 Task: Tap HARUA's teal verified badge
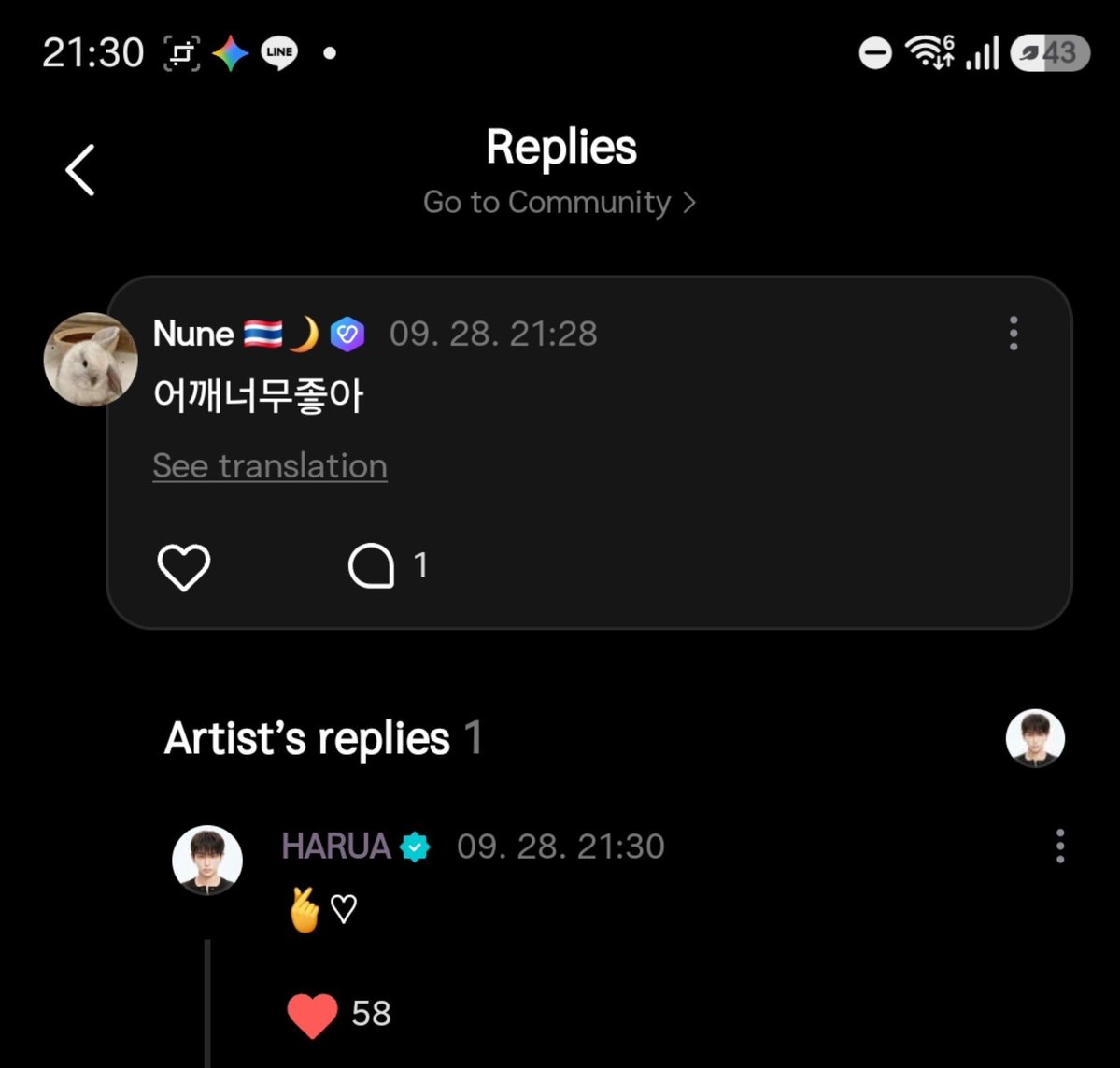click(415, 847)
